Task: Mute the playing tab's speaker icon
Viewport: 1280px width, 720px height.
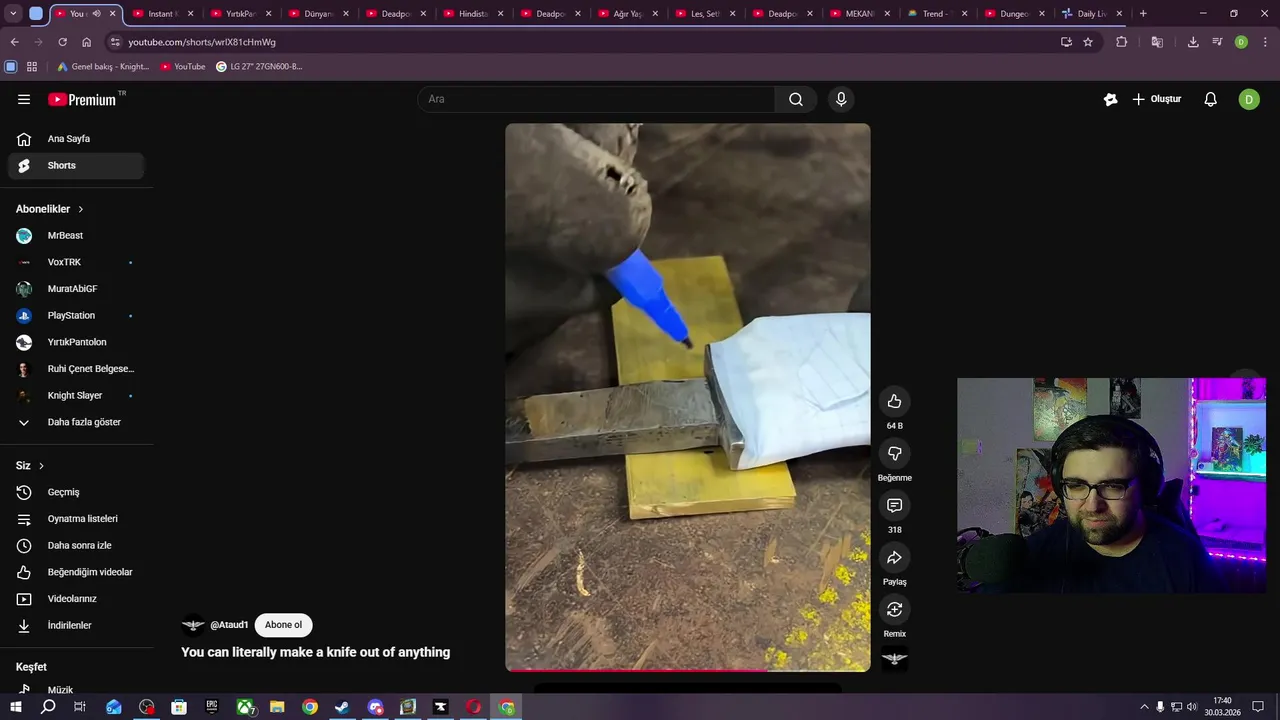Action: coord(97,14)
